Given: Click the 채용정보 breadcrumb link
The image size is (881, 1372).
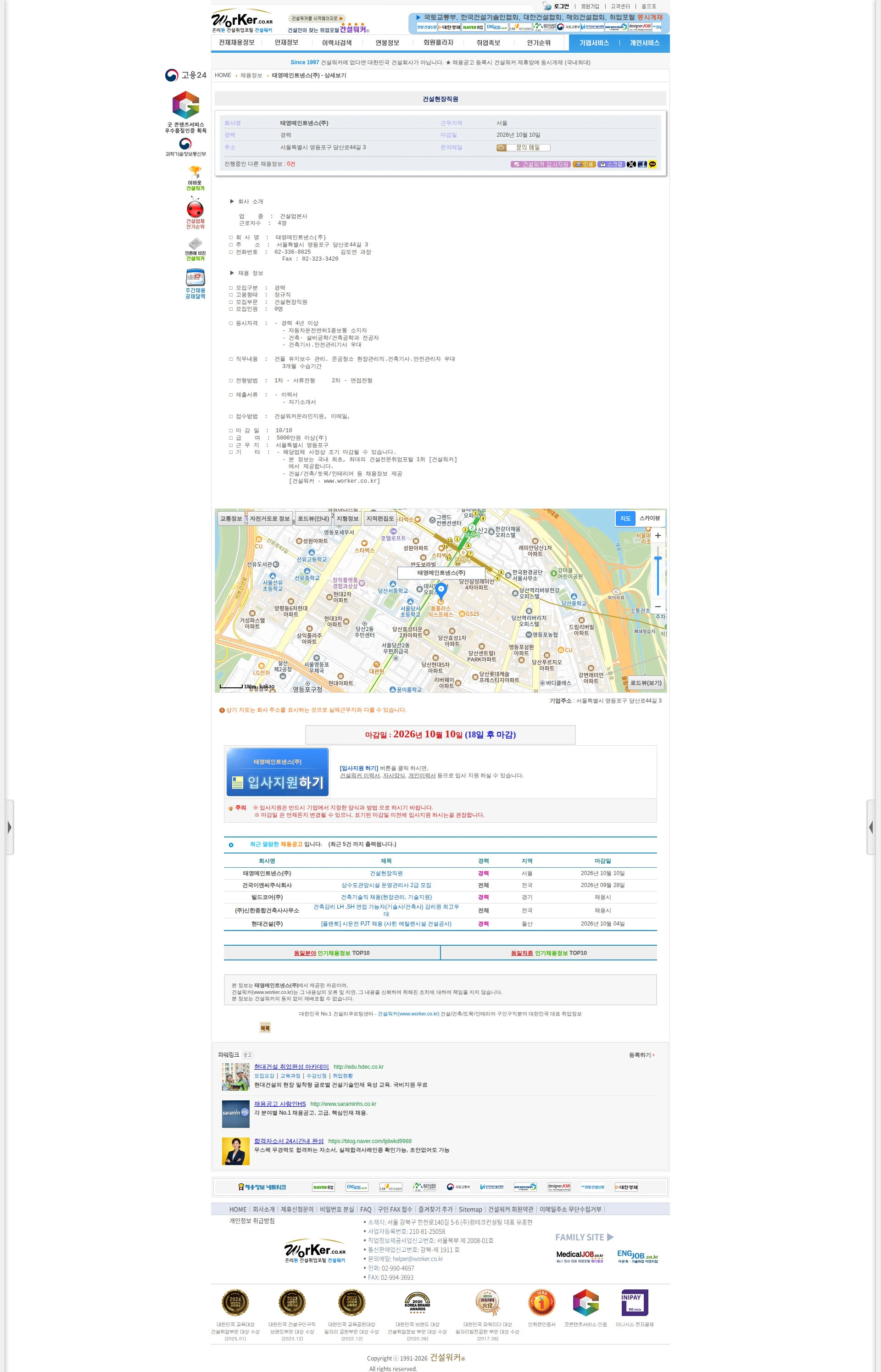Looking at the screenshot, I should (251, 76).
